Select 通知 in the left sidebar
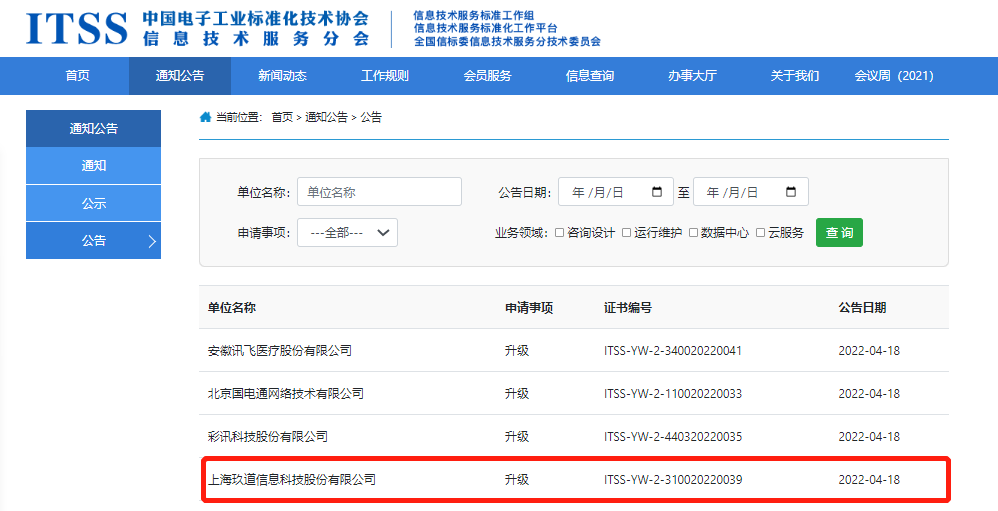The height and width of the screenshot is (511, 998). 94,166
